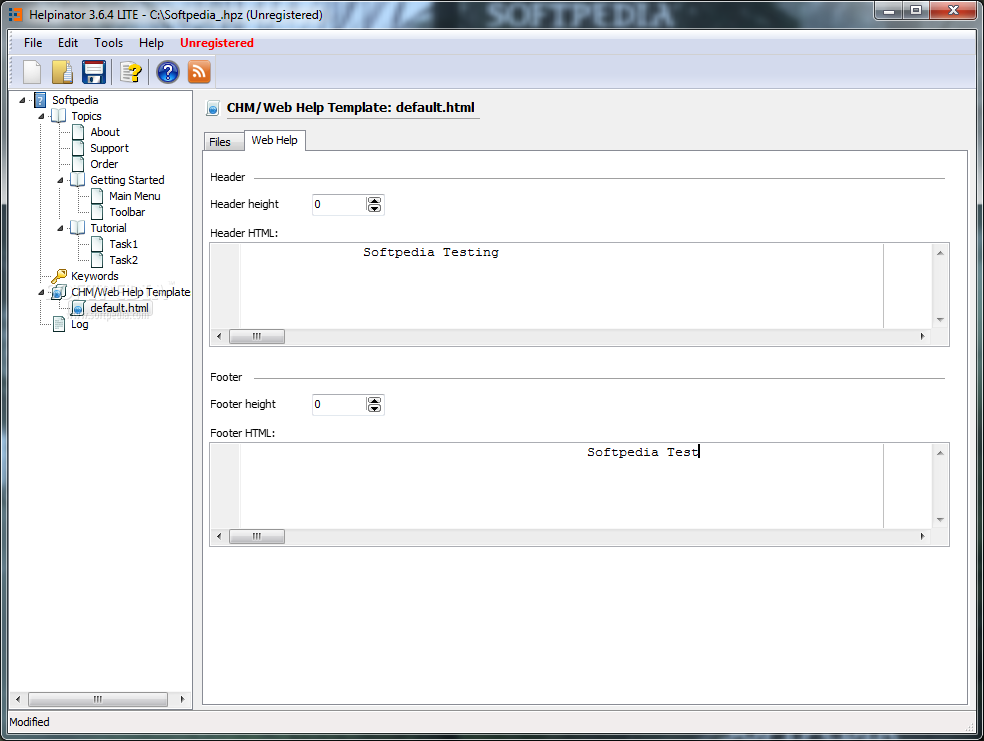Image resolution: width=984 pixels, height=741 pixels.
Task: Select the Order topic
Action: pos(104,164)
